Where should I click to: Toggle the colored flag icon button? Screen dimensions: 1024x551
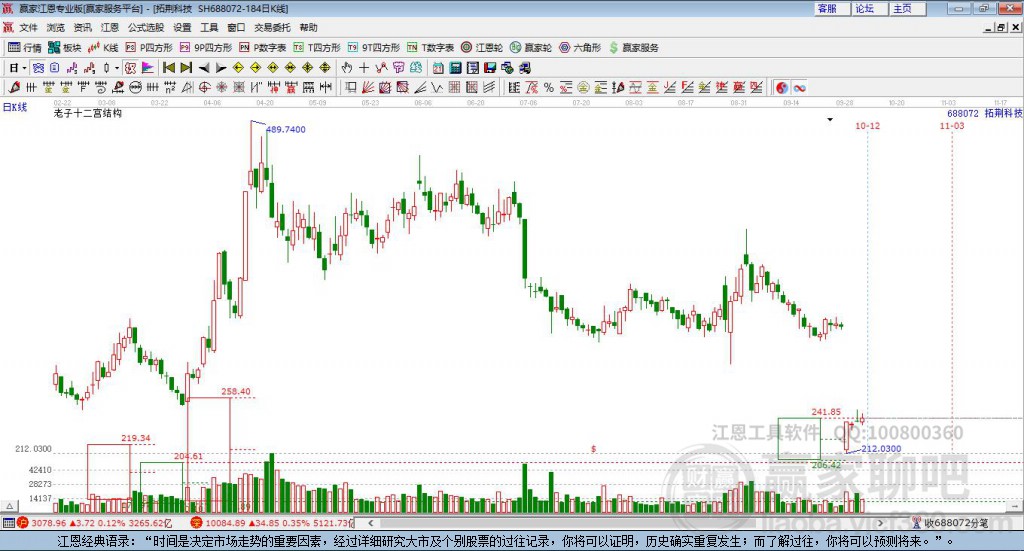pyautogui.click(x=148, y=68)
